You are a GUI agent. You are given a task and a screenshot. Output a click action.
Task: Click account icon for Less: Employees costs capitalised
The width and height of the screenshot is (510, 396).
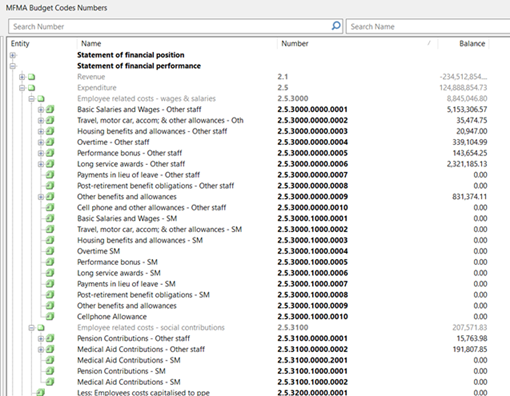tap(41, 393)
